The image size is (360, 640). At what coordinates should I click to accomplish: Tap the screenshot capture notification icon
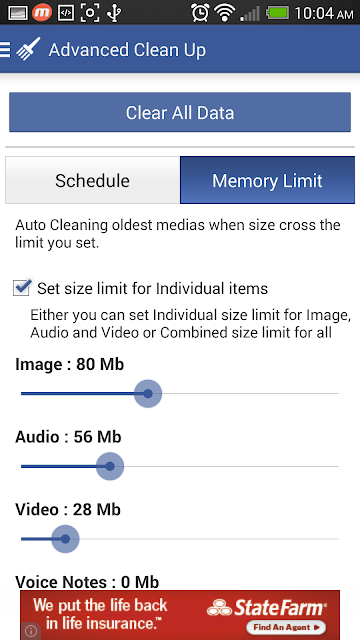pyautogui.click(x=90, y=13)
